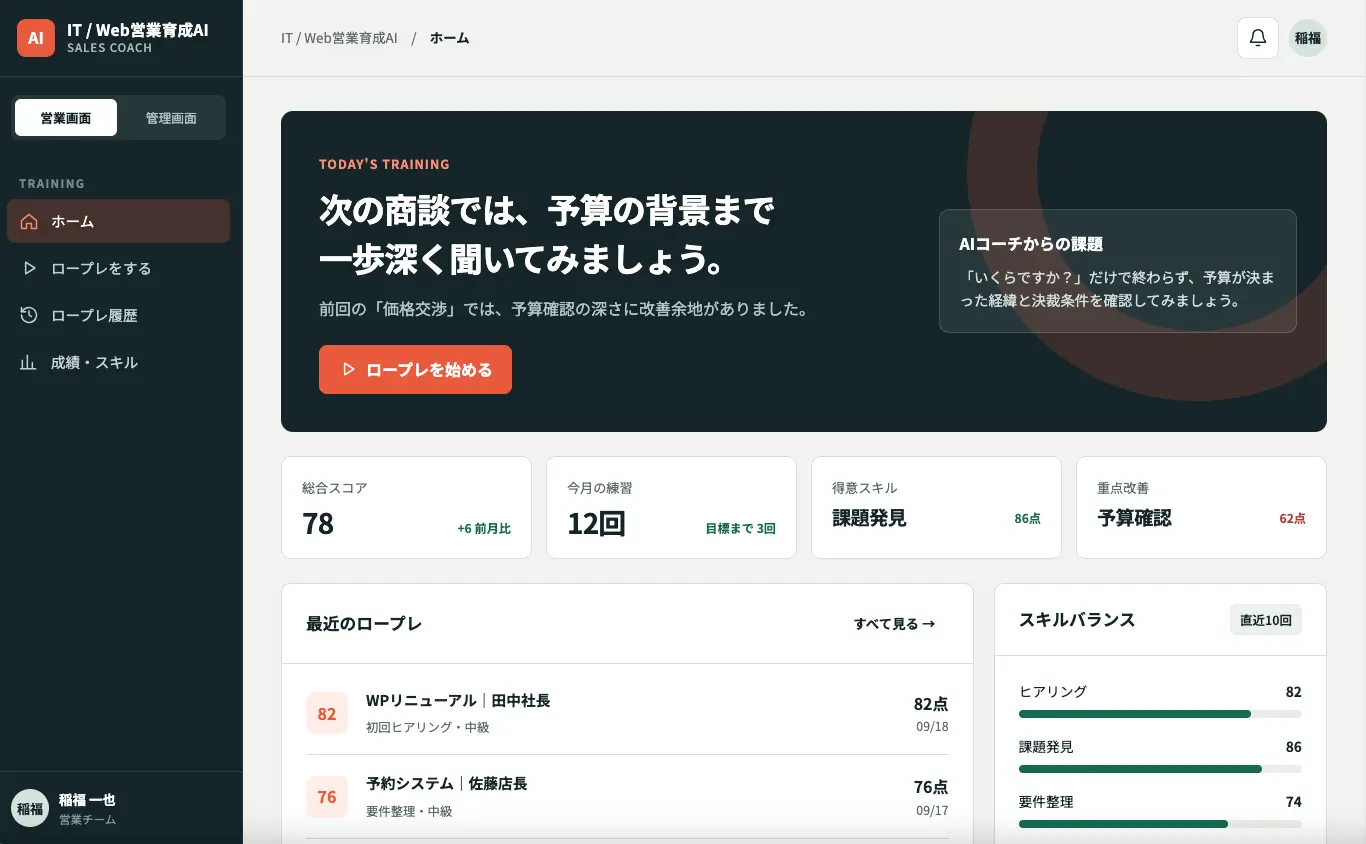The image size is (1366, 844).
Task: Click the 直近10回 filter chip
Action: coord(1265,619)
